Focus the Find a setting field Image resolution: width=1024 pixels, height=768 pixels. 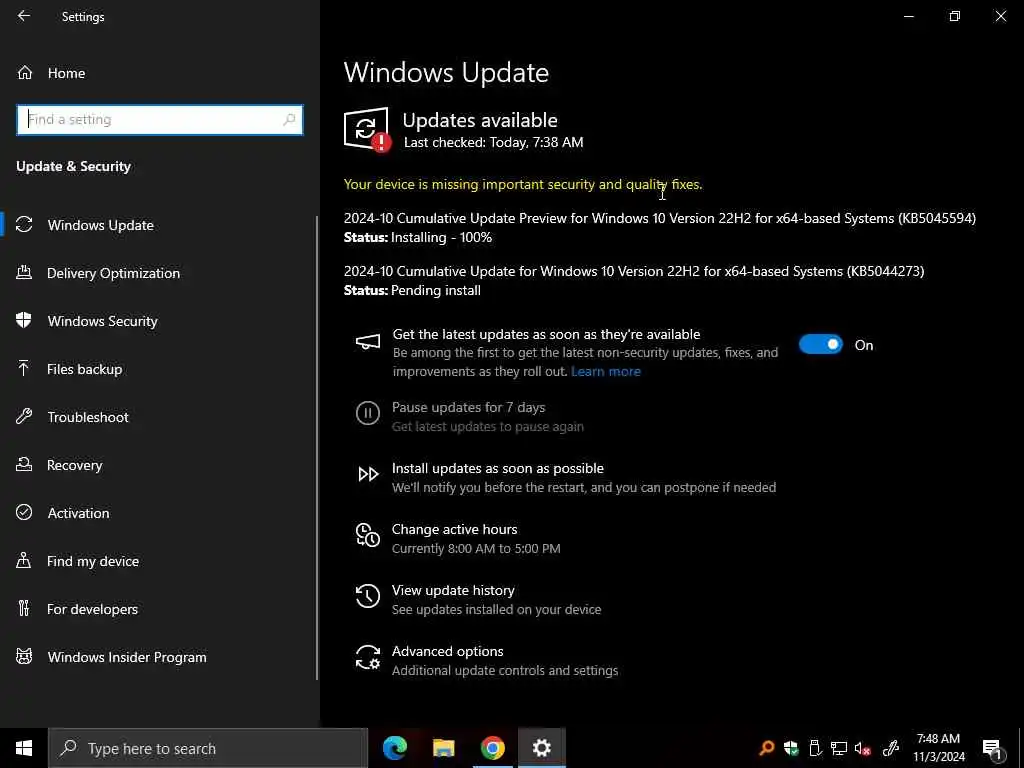pyautogui.click(x=159, y=120)
